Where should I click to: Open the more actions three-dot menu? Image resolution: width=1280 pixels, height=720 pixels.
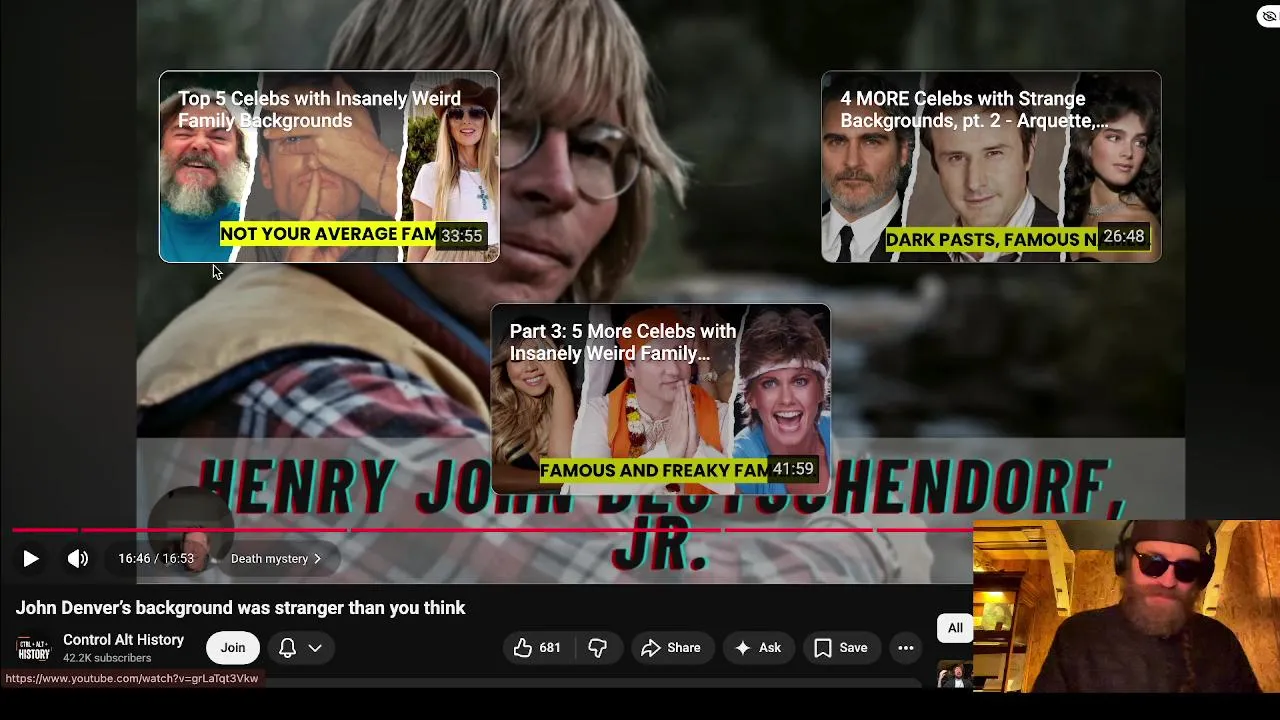coord(906,648)
